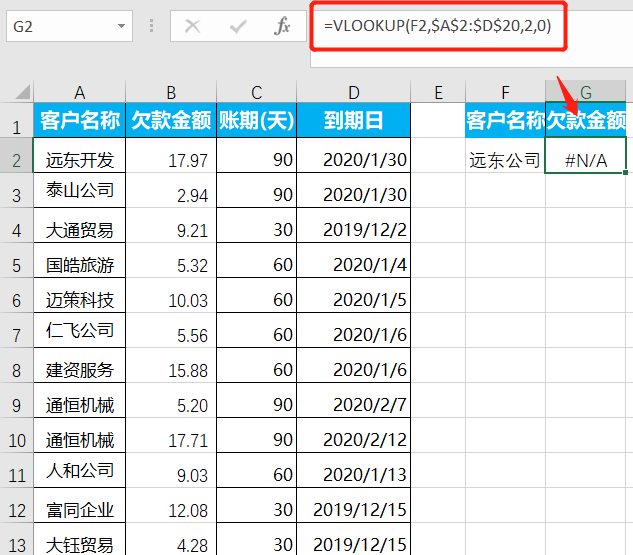633x555 pixels.
Task: Select cell 人和公司
Action: (x=80, y=470)
